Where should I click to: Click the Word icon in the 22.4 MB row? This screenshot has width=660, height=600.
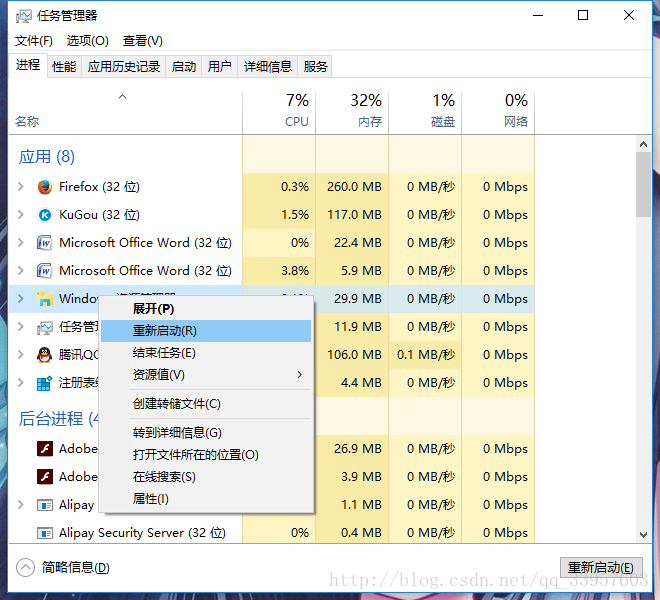[45, 243]
